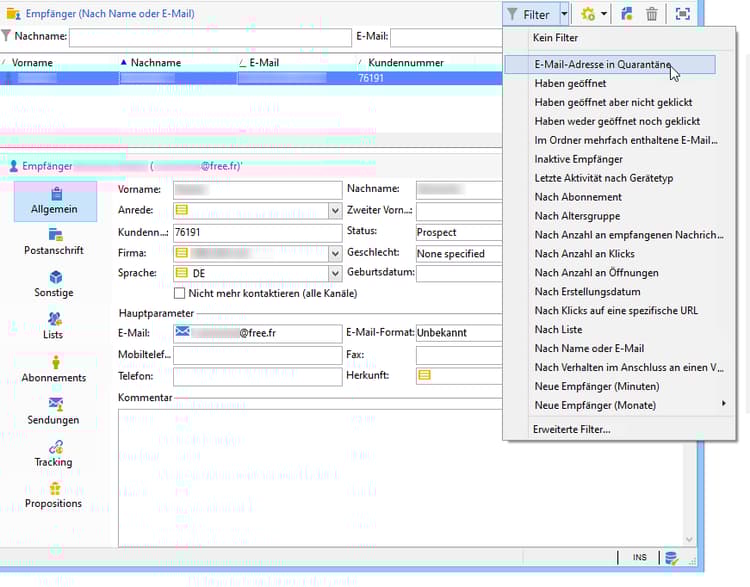This screenshot has height=587, width=750.
Task: Click the fullscreen frame icon in toolbar
Action: point(683,14)
